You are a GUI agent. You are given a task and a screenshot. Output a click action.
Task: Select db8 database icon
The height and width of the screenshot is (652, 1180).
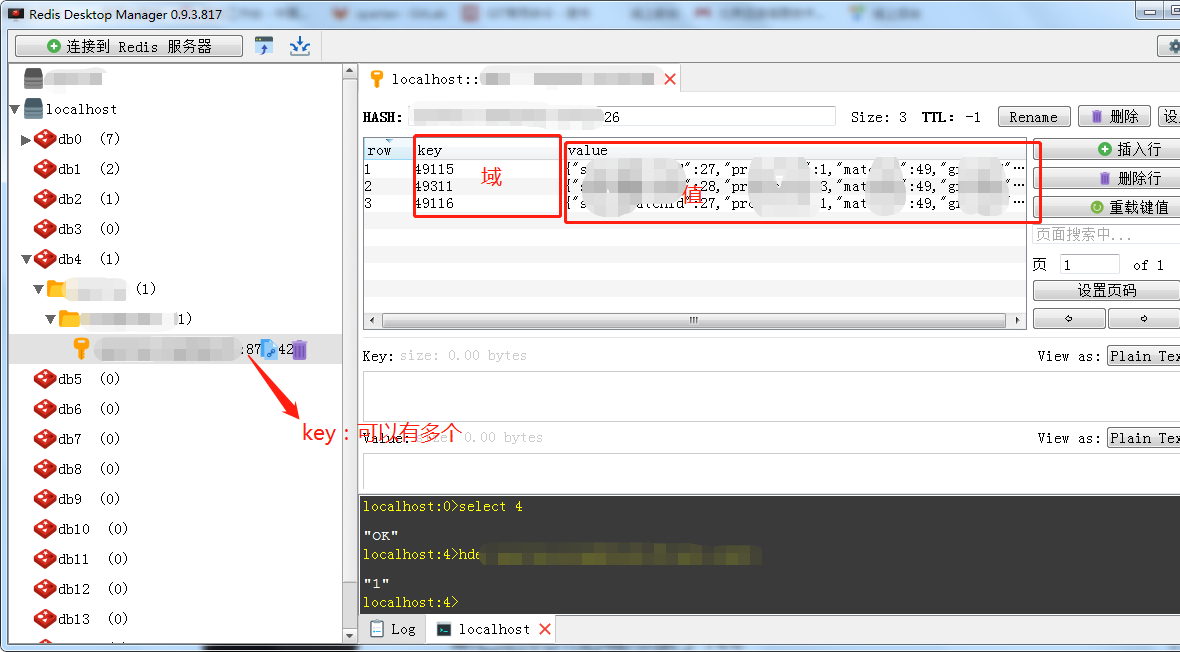pos(45,469)
